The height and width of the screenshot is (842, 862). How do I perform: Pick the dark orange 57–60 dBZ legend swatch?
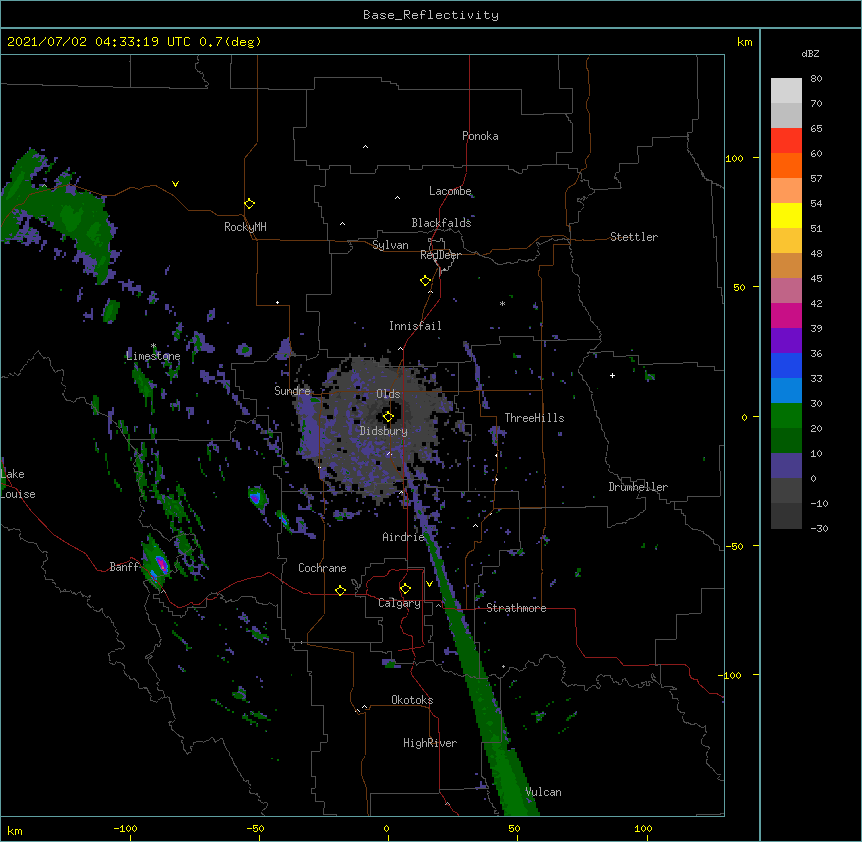[x=786, y=165]
